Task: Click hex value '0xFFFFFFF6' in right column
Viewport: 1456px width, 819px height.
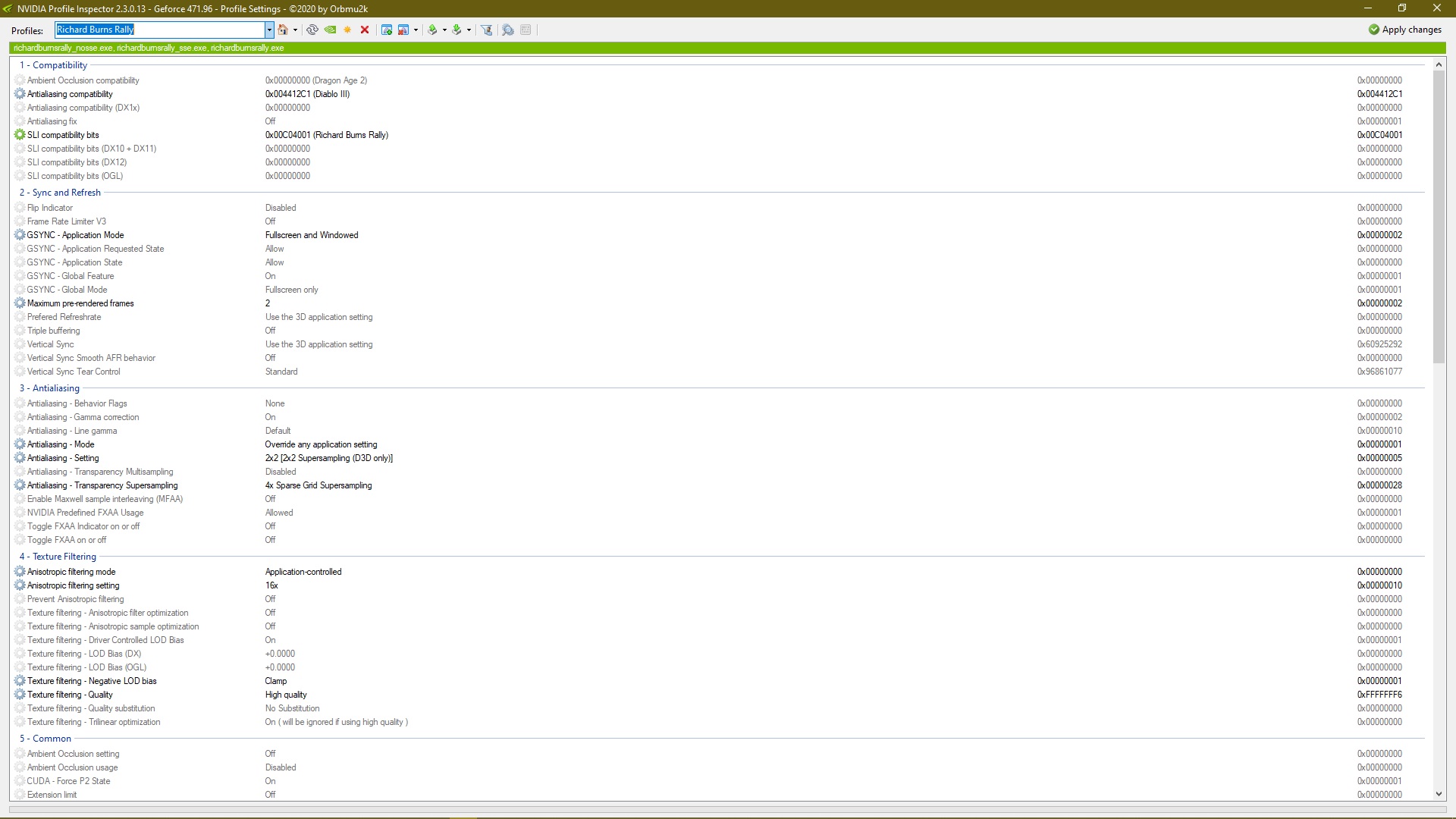Action: pyautogui.click(x=1379, y=695)
